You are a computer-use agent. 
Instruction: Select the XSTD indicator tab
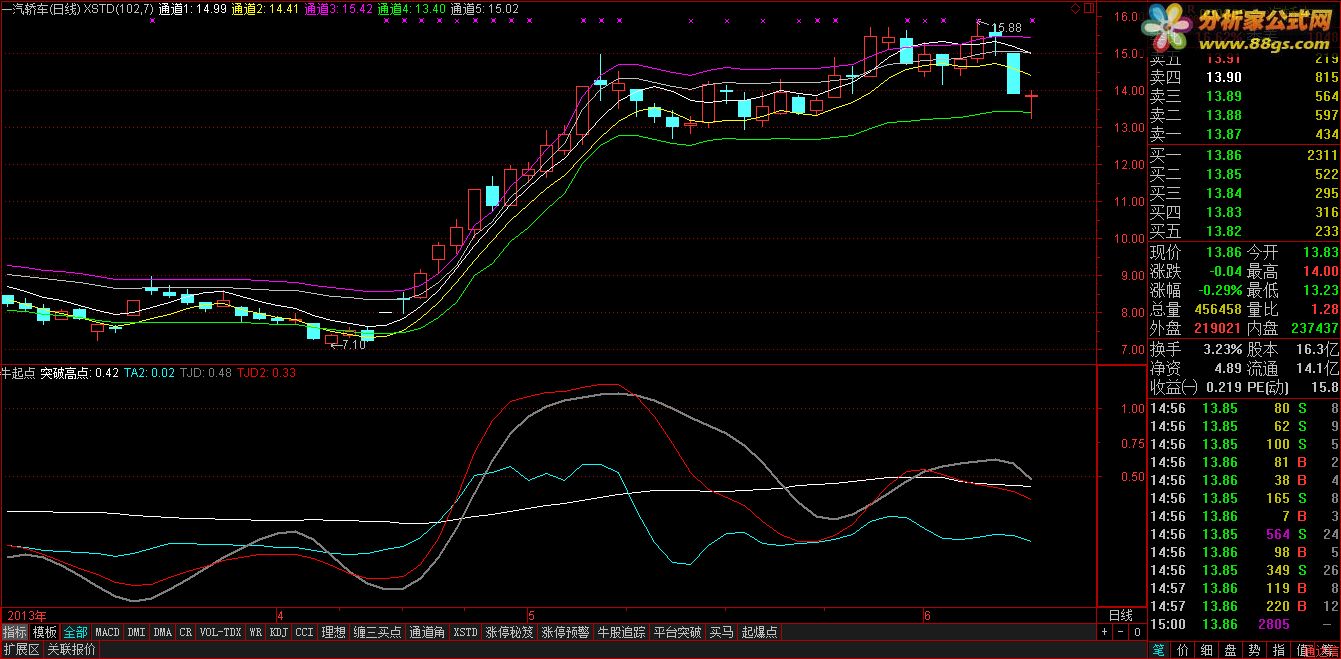click(466, 632)
